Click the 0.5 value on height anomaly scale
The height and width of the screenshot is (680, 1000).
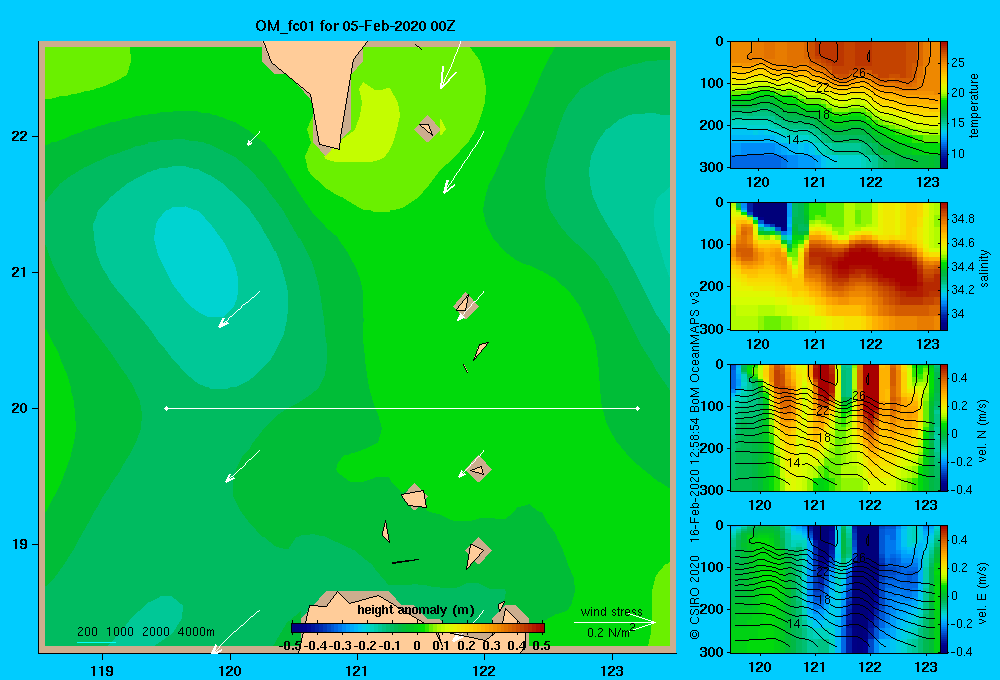click(x=541, y=646)
